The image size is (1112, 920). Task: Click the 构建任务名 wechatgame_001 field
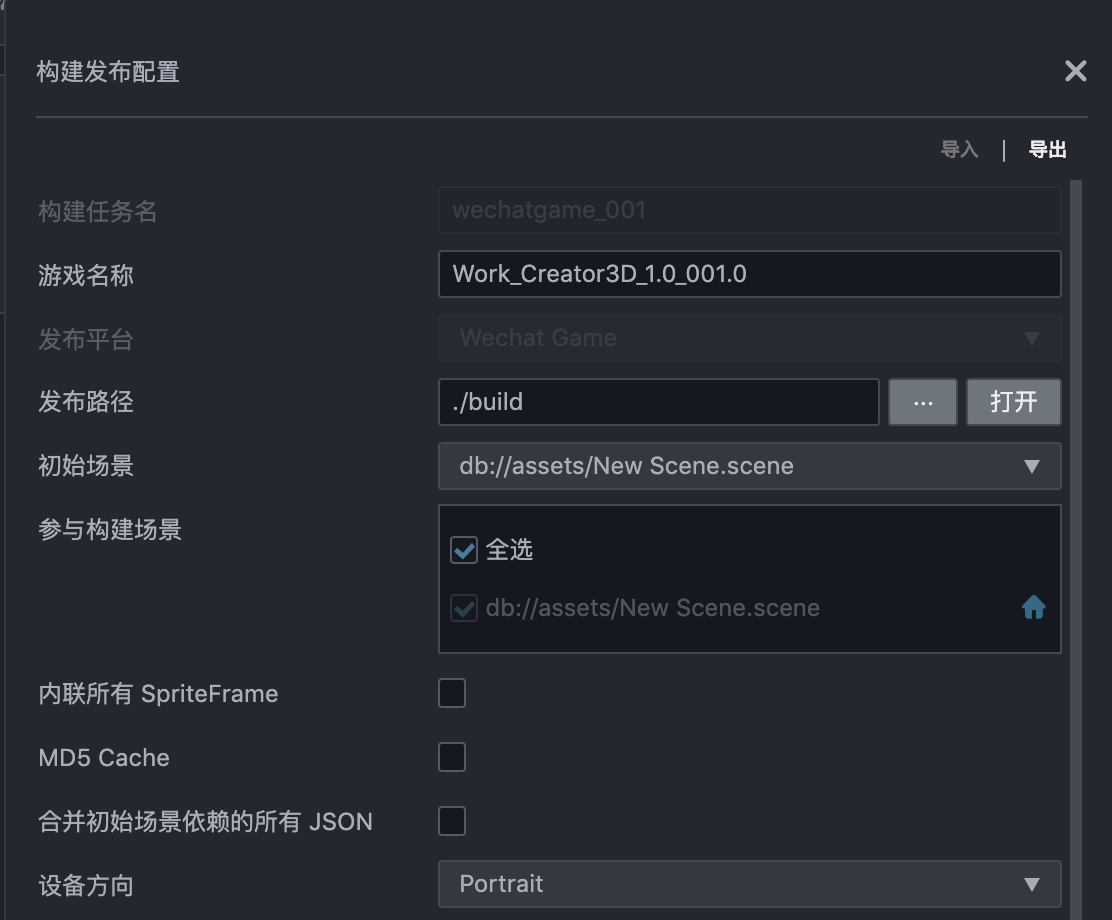[748, 210]
